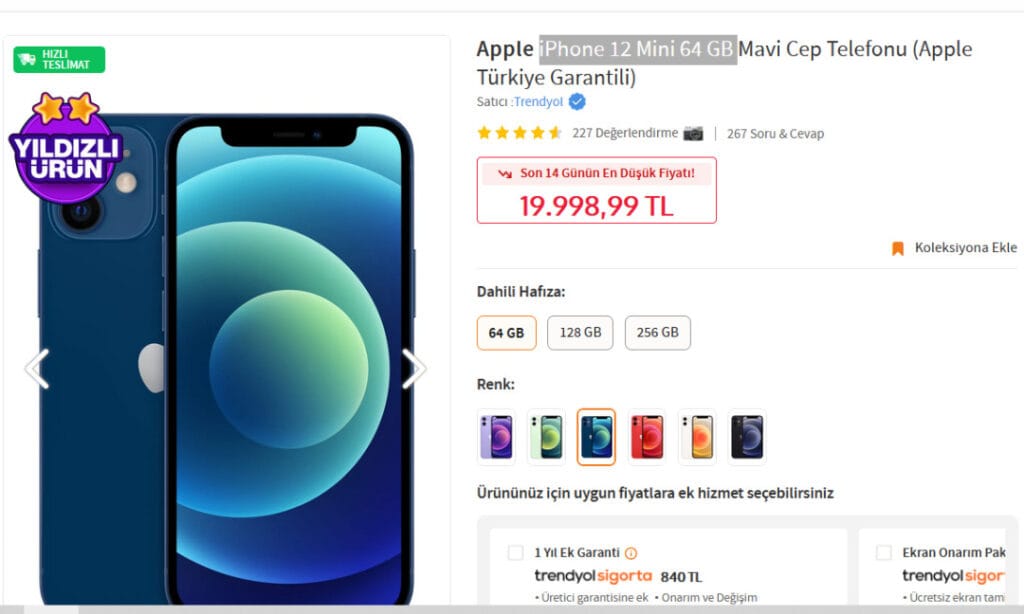The image size is (1024, 614).
Task: Show next product image with right arrow
Action: pyautogui.click(x=414, y=369)
